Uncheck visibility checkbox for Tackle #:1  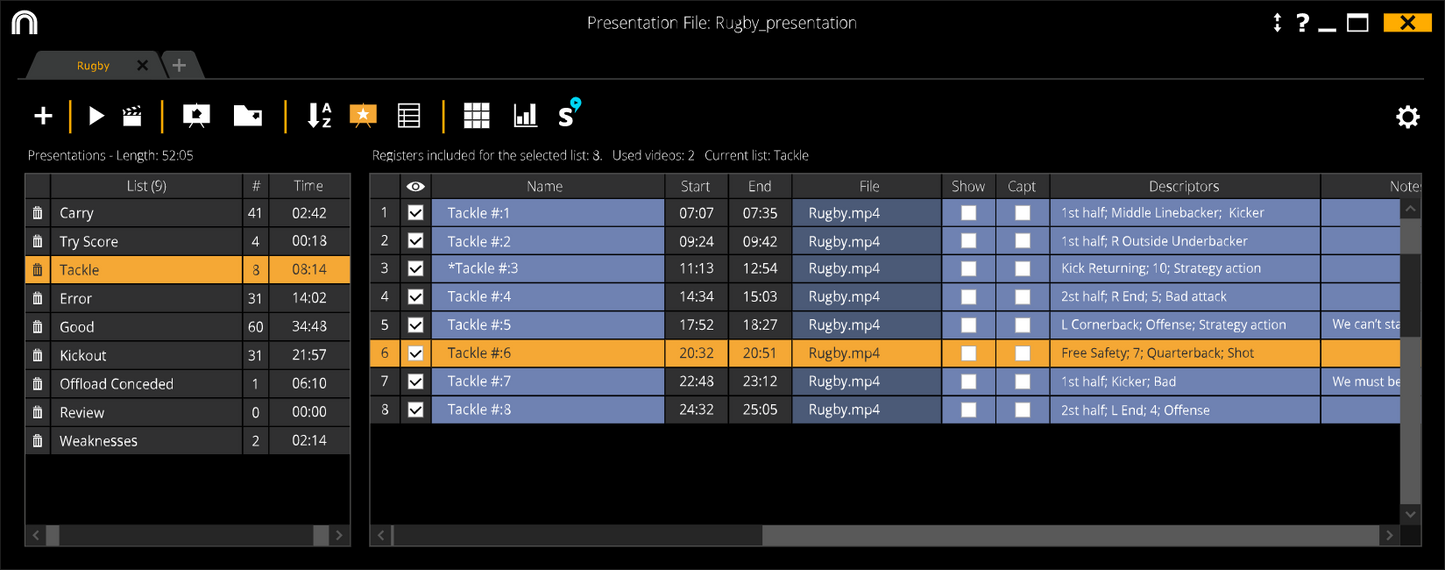[x=416, y=213]
